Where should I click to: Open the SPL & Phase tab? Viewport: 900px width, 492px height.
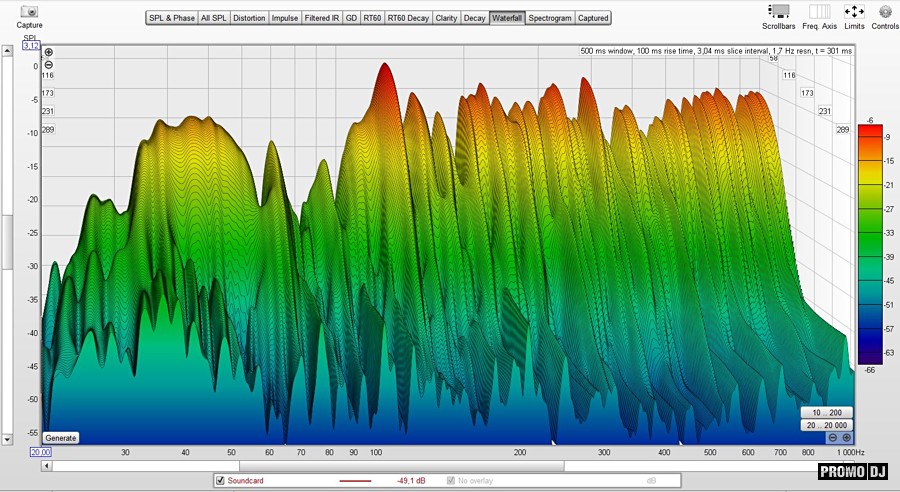click(x=171, y=18)
